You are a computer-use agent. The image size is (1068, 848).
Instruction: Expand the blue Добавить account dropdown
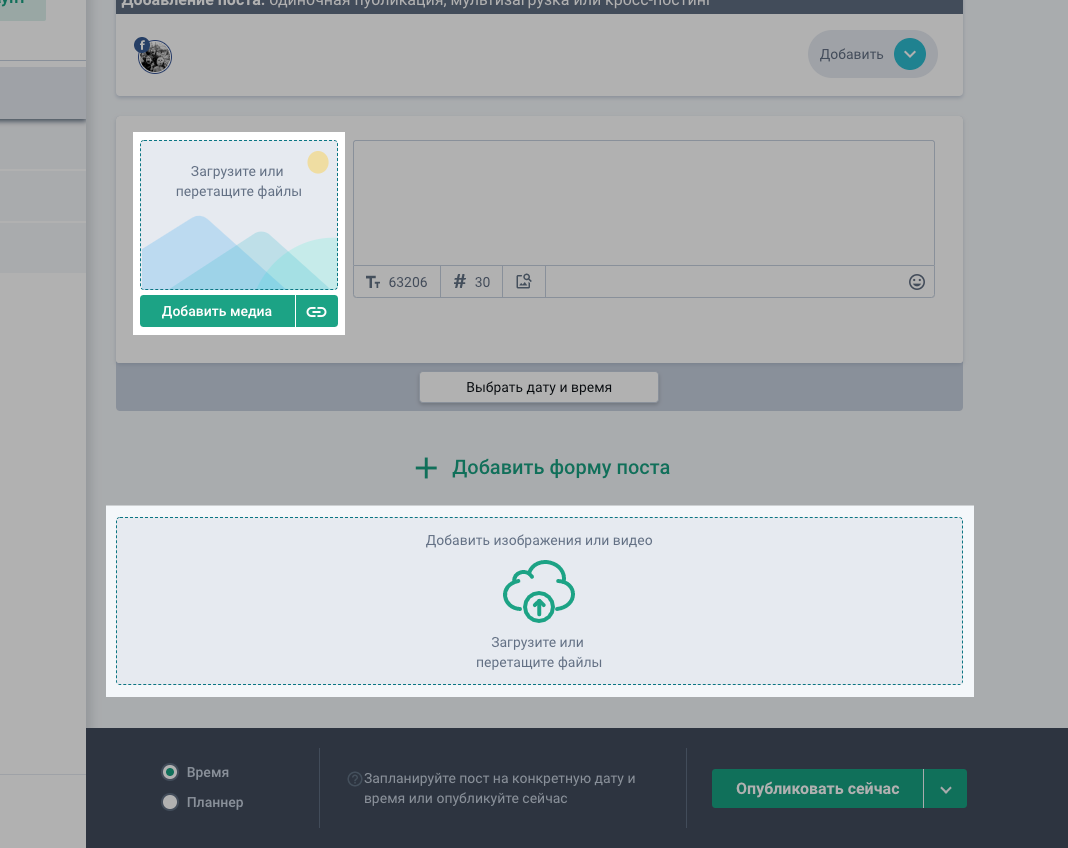point(909,54)
